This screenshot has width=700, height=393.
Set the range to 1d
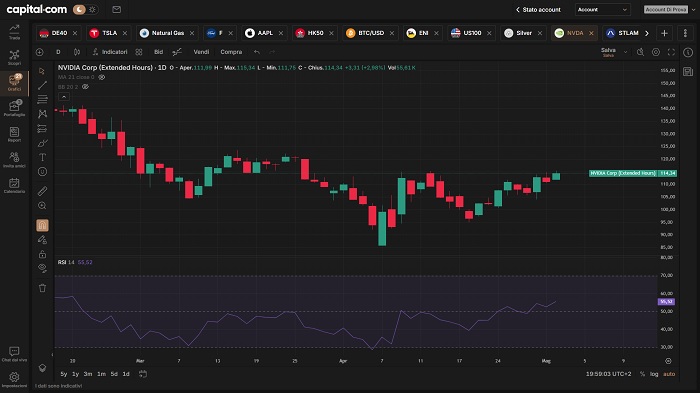click(126, 374)
